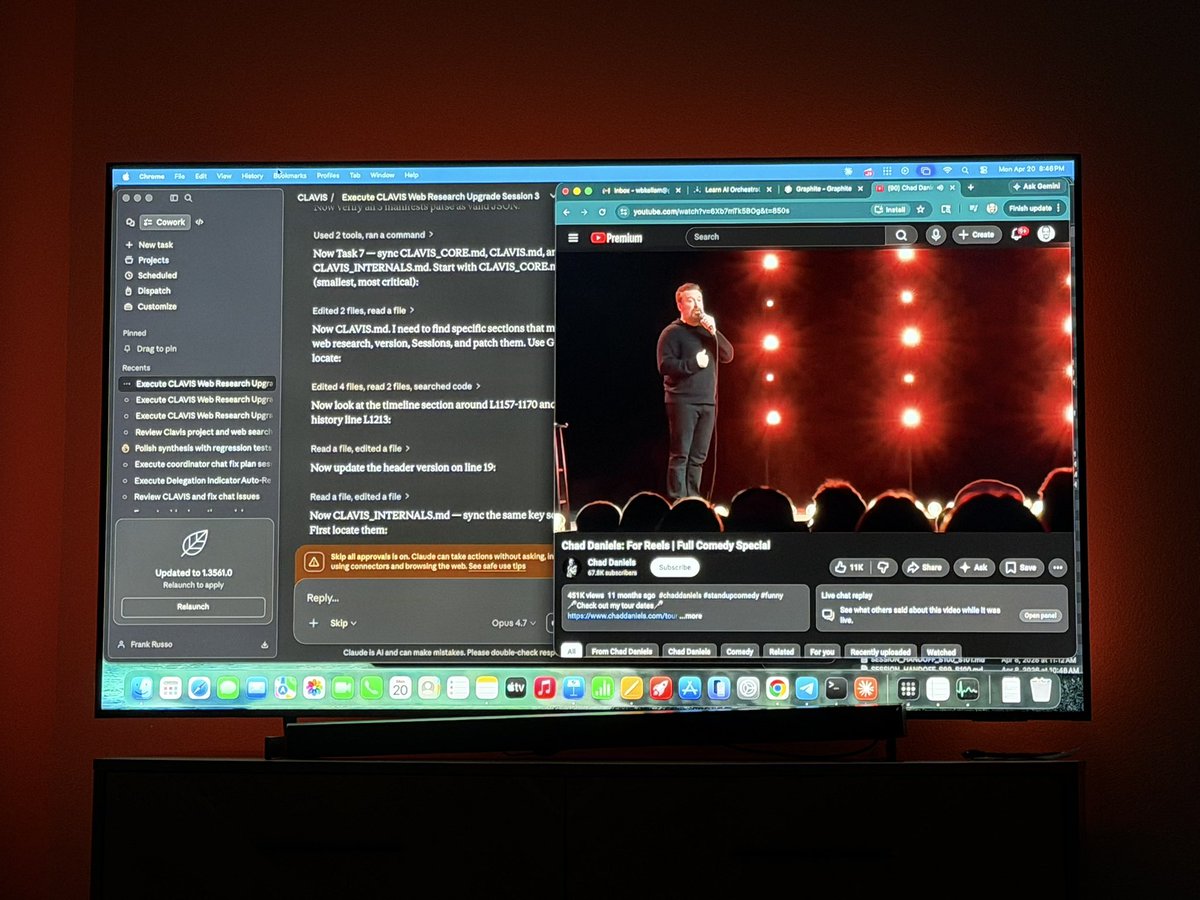
Task: Open the Terminal icon in the Dock
Action: tap(835, 688)
